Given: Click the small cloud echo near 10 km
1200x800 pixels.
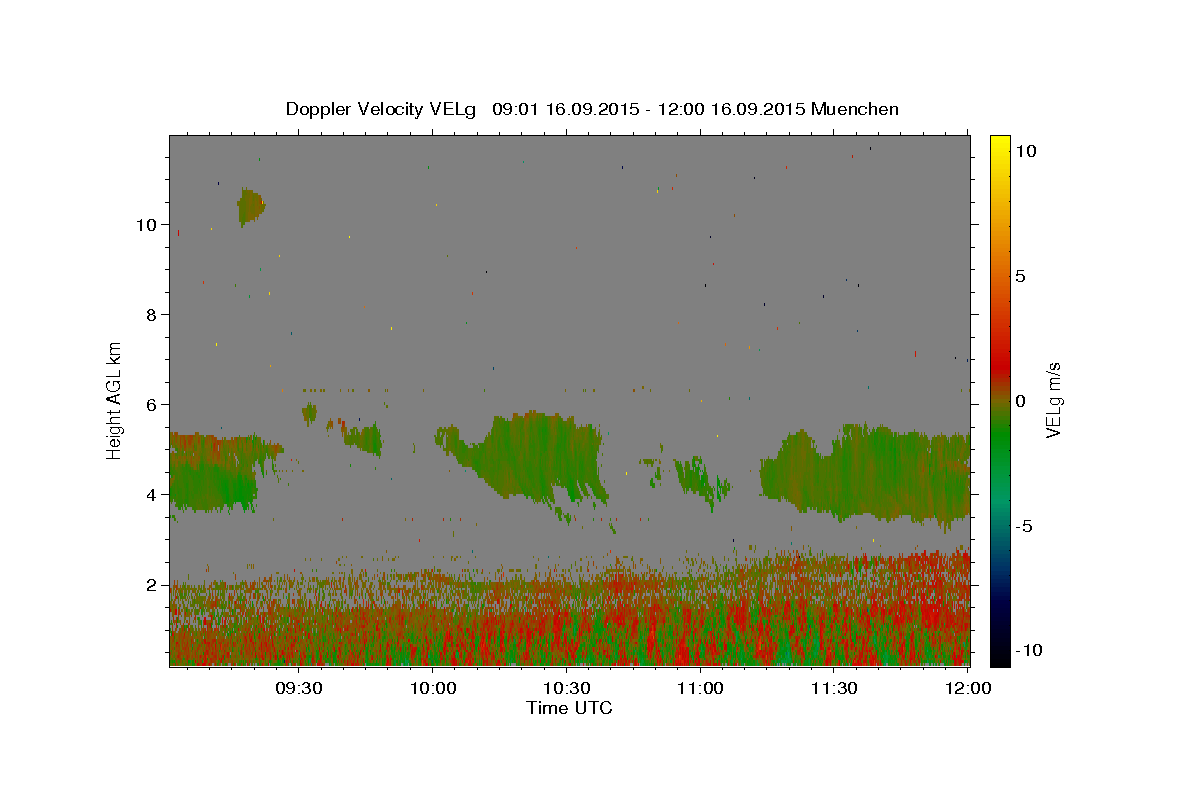Looking at the screenshot, I should click(x=250, y=207).
